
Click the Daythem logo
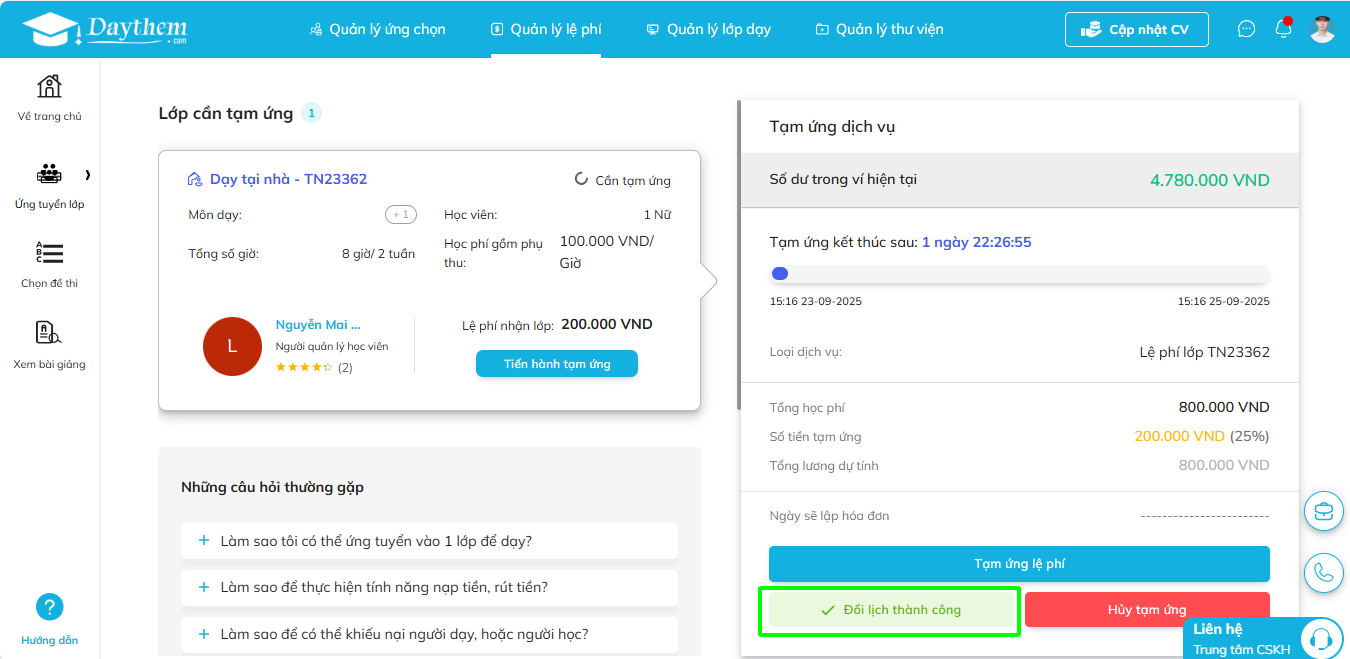(x=104, y=29)
